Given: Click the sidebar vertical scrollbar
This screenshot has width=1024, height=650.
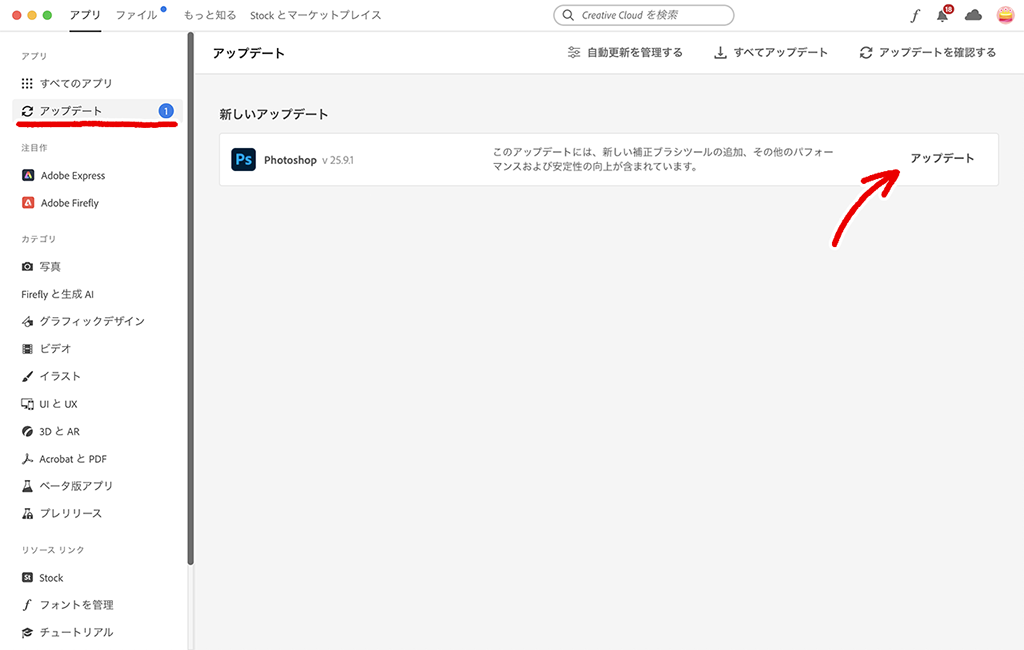Looking at the screenshot, I should tap(191, 299).
